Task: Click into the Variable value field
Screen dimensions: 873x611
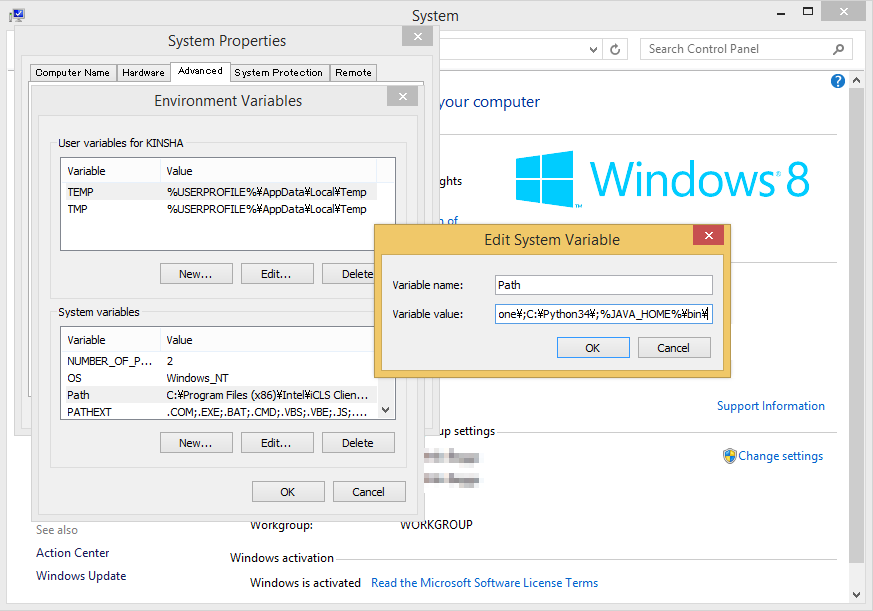Action: [x=603, y=314]
